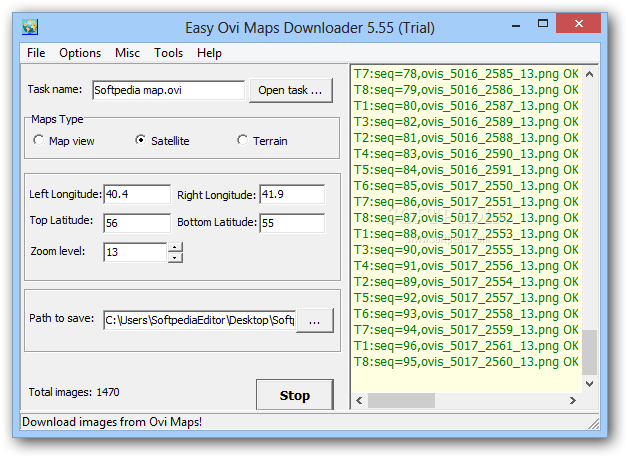Click log line T6:seq=93 ovis_5017_2558

(x=466, y=314)
